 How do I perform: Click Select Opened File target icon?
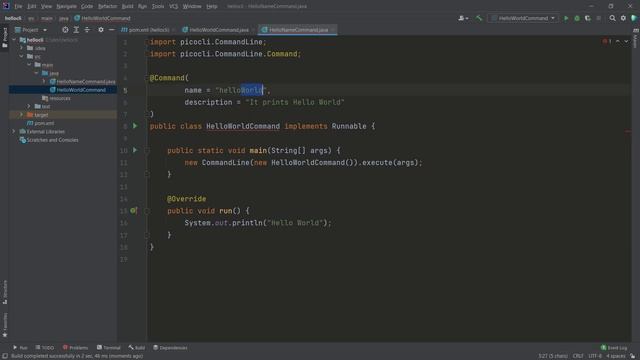coord(65,30)
